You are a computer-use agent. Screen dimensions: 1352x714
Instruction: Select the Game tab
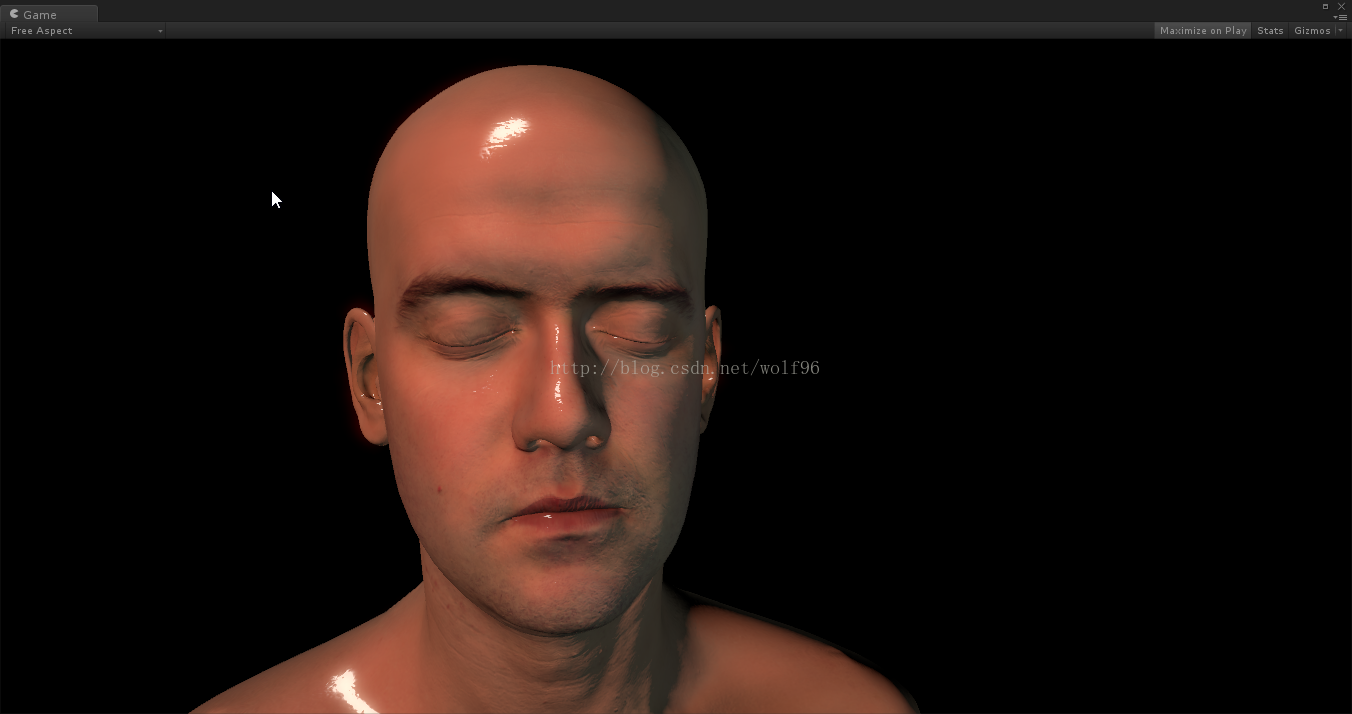click(x=49, y=14)
